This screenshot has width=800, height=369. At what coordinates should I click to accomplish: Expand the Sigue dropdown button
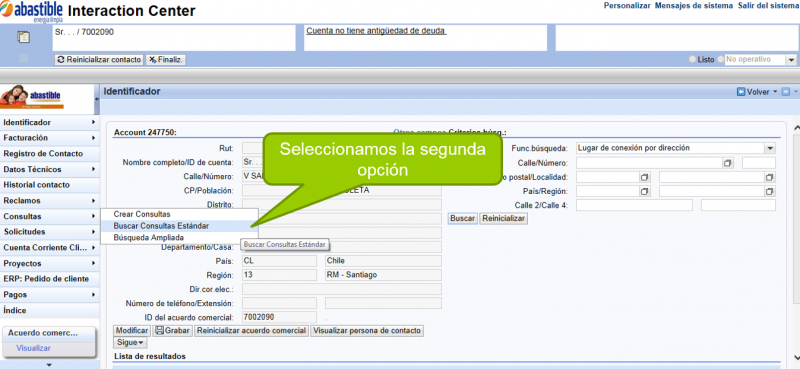click(130, 342)
